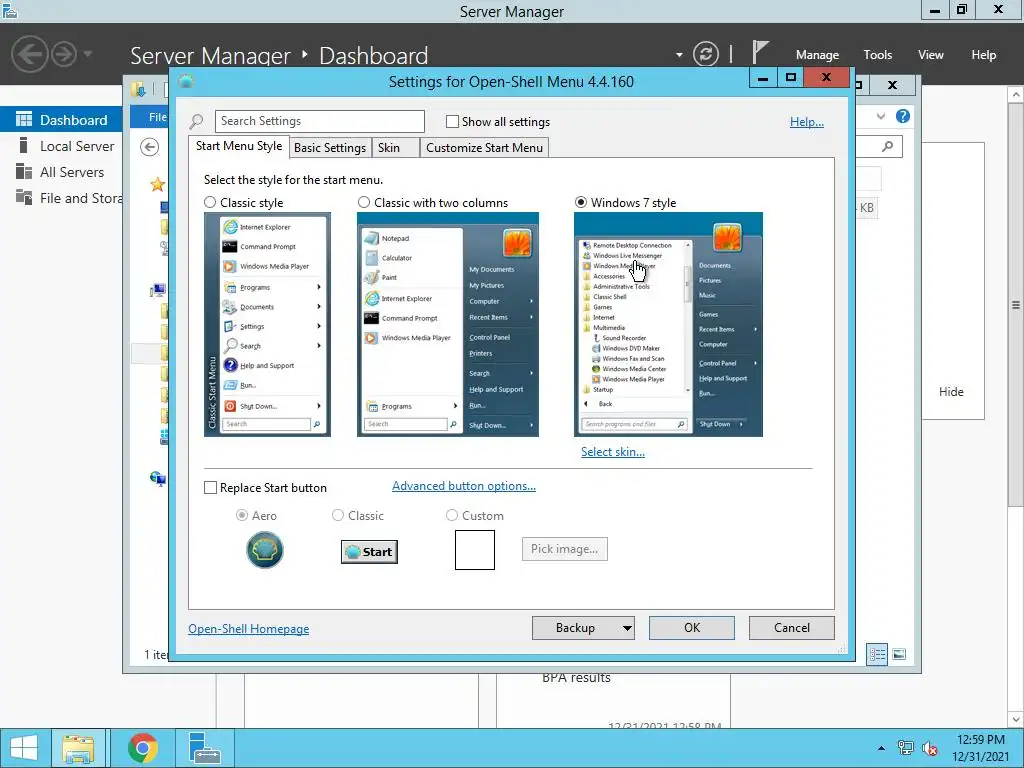Expand the Server Manager breadcrumb dropdown arrow
Screen dimensions: 1024x768
click(679, 55)
